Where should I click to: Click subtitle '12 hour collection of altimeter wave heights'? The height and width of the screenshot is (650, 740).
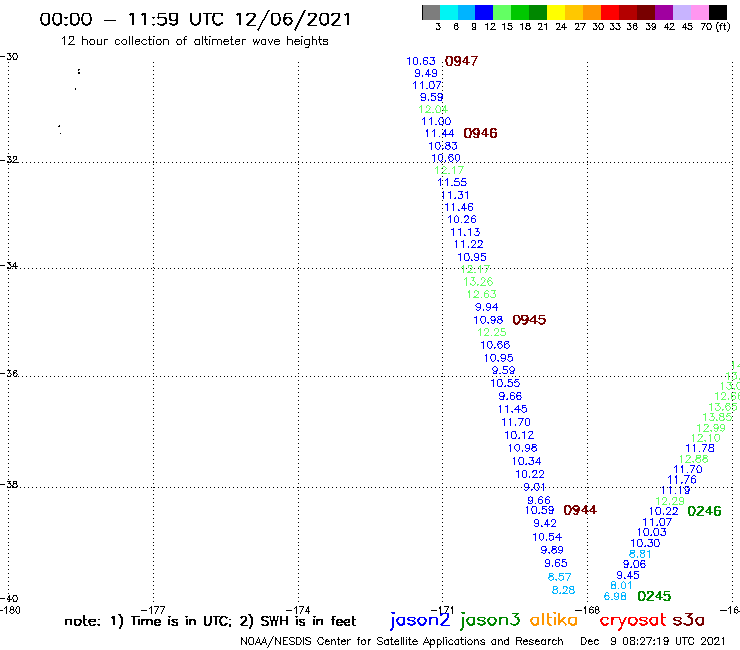194,41
